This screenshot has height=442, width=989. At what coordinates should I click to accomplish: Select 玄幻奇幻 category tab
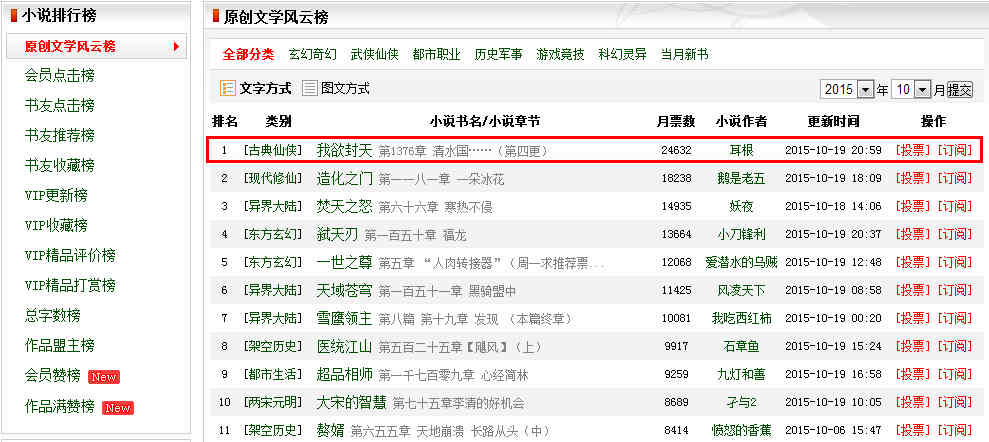point(312,55)
